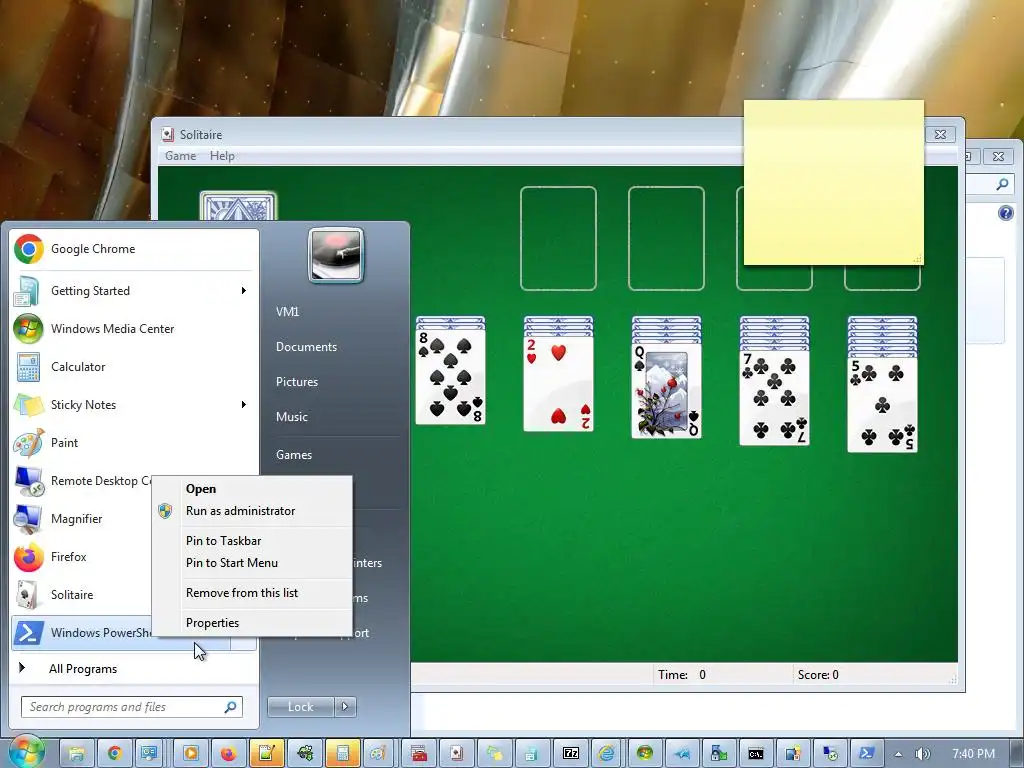Launch Solitaire from the Start menu list
This screenshot has height=768, width=1024.
81,594
